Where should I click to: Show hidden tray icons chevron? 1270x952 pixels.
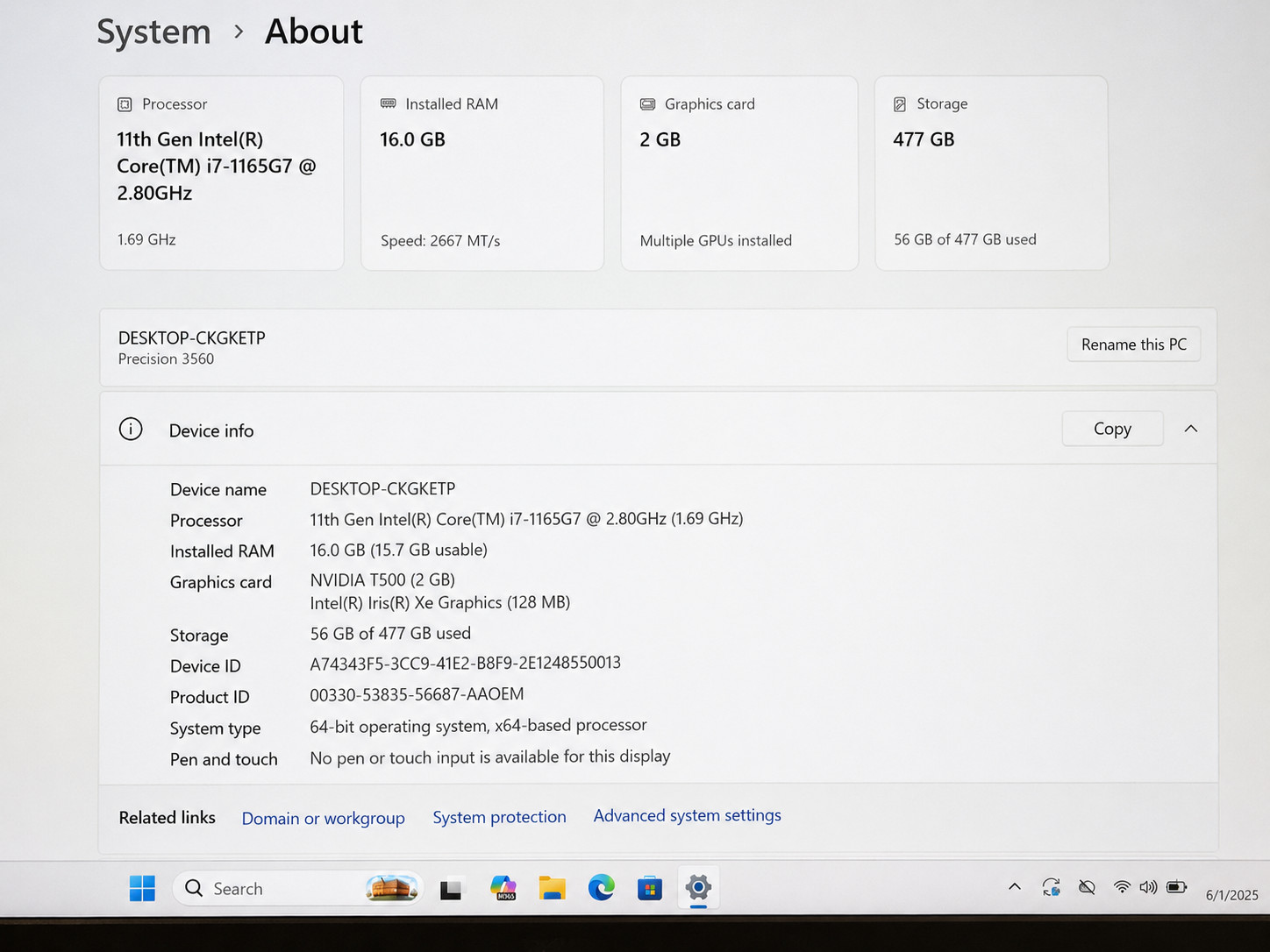click(x=1015, y=887)
